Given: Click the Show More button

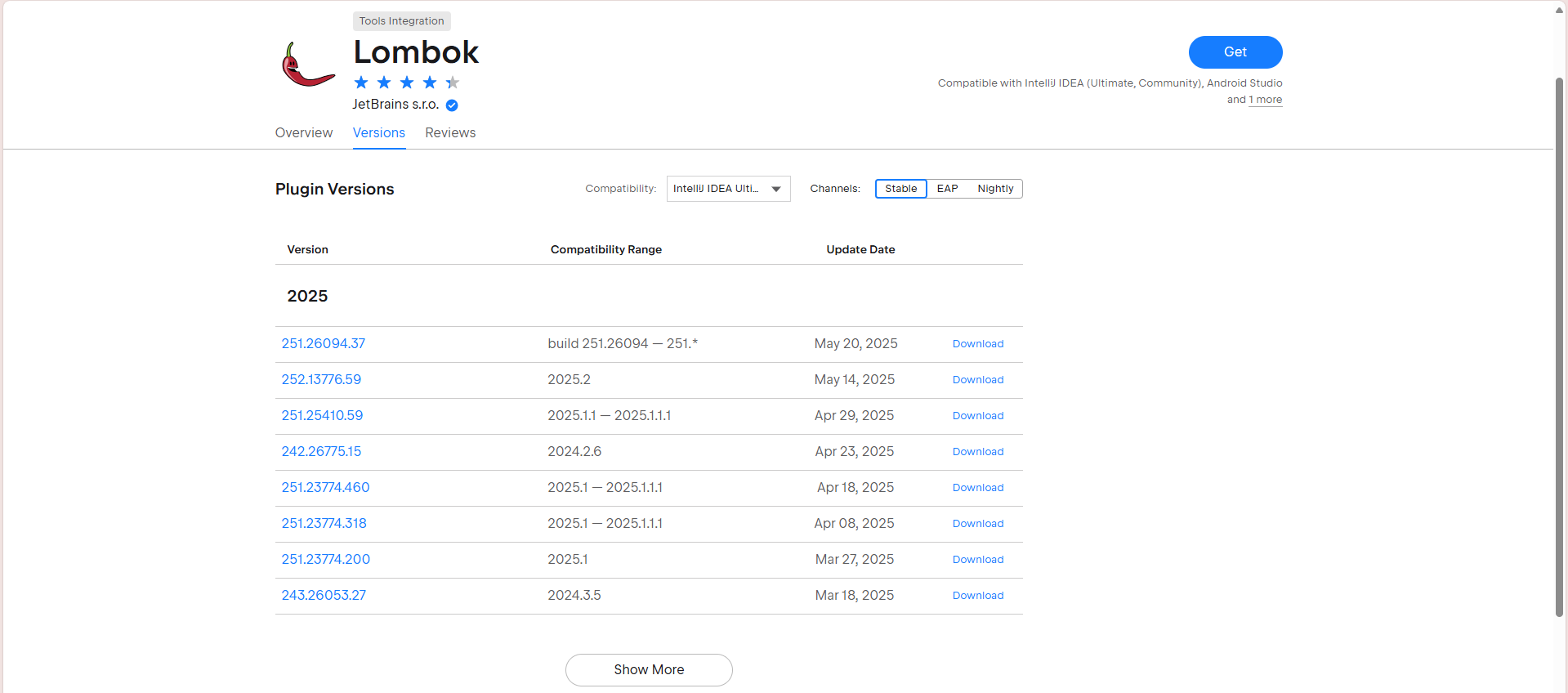Looking at the screenshot, I should [x=649, y=670].
